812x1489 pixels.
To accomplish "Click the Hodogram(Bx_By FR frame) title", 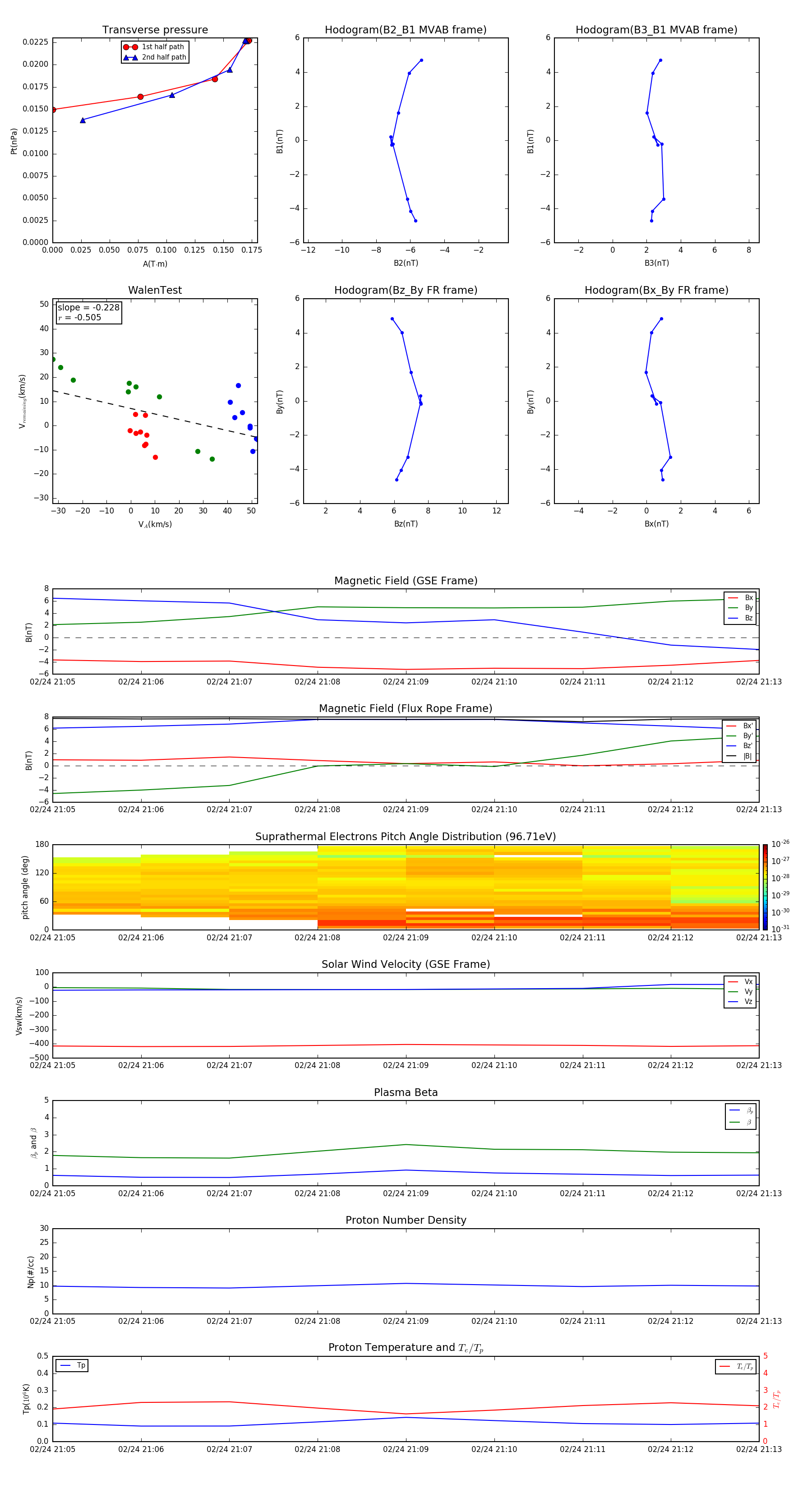I will coord(656,290).
